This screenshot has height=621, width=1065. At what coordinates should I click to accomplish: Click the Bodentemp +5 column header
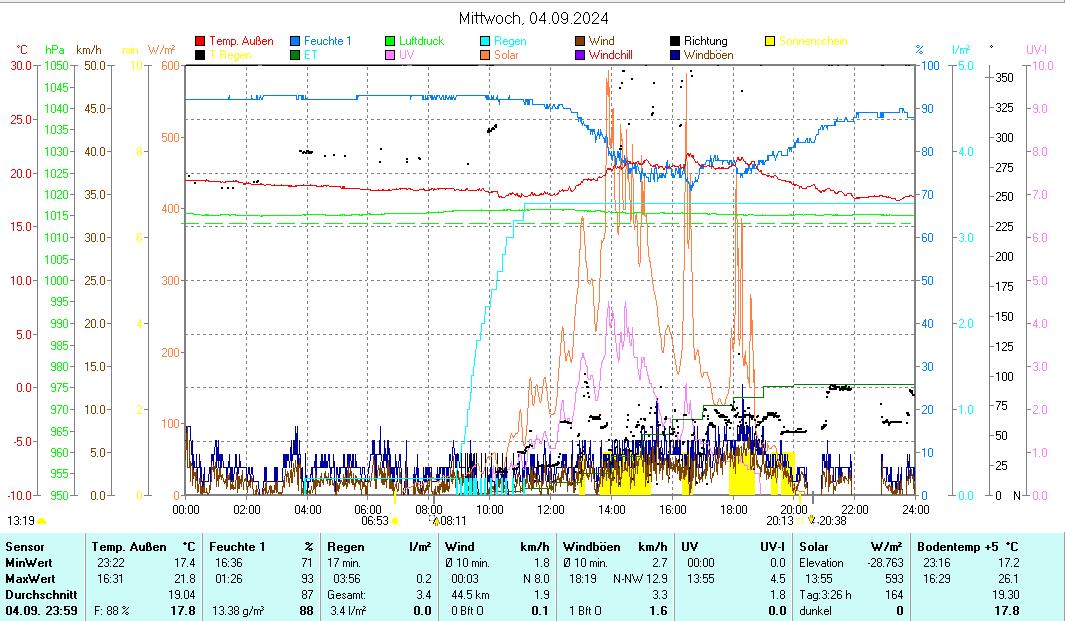coord(960,547)
